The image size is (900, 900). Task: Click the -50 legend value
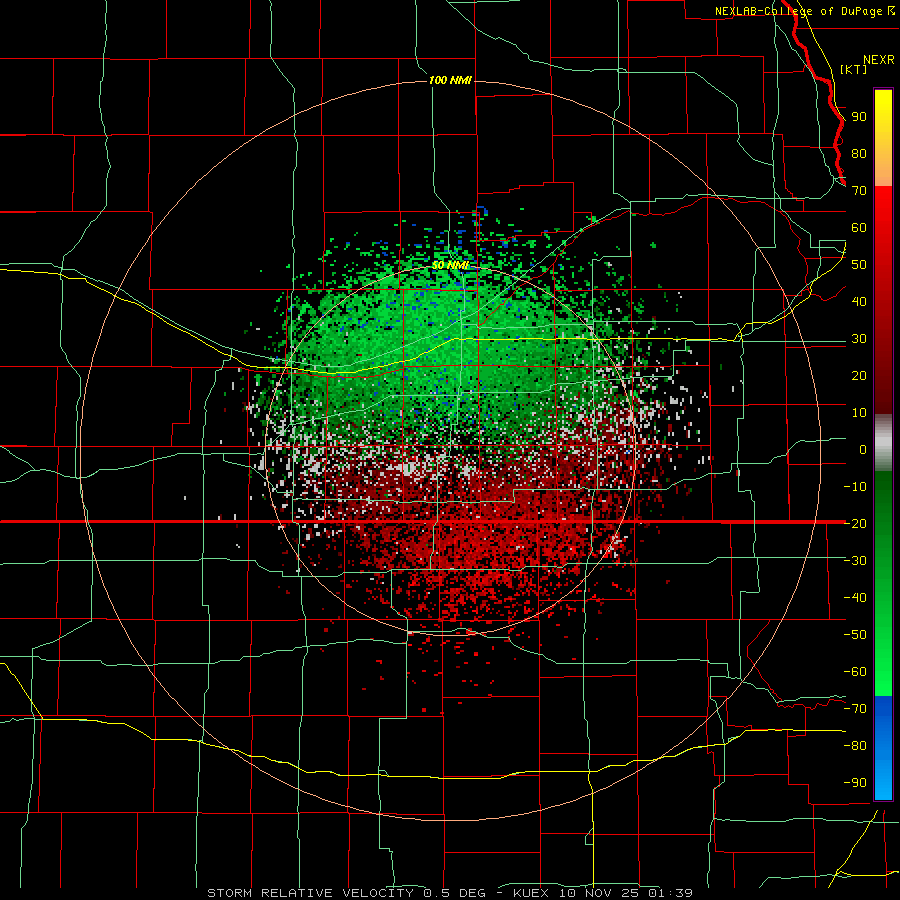pos(855,635)
